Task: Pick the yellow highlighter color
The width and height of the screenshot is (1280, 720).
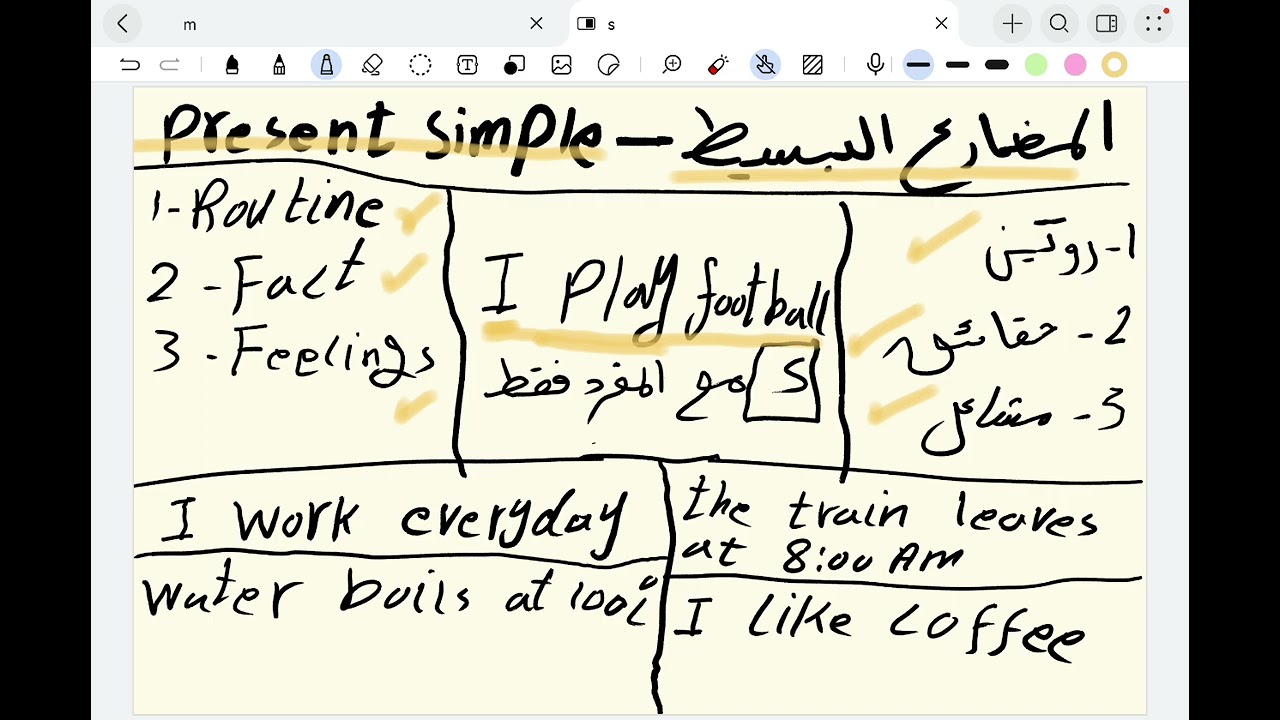Action: click(x=1114, y=65)
